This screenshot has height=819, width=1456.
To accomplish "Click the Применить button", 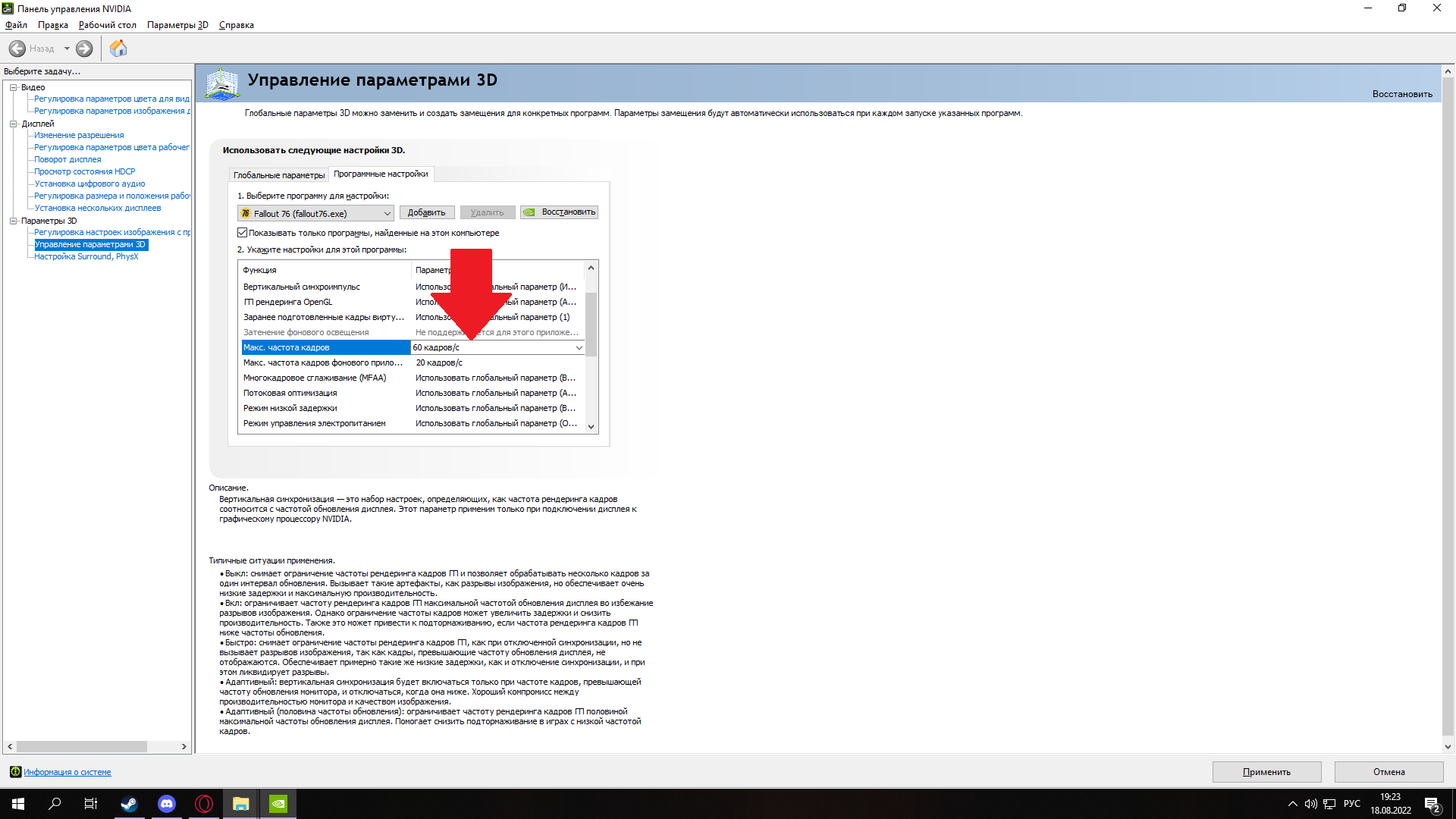I will pos(1266,772).
